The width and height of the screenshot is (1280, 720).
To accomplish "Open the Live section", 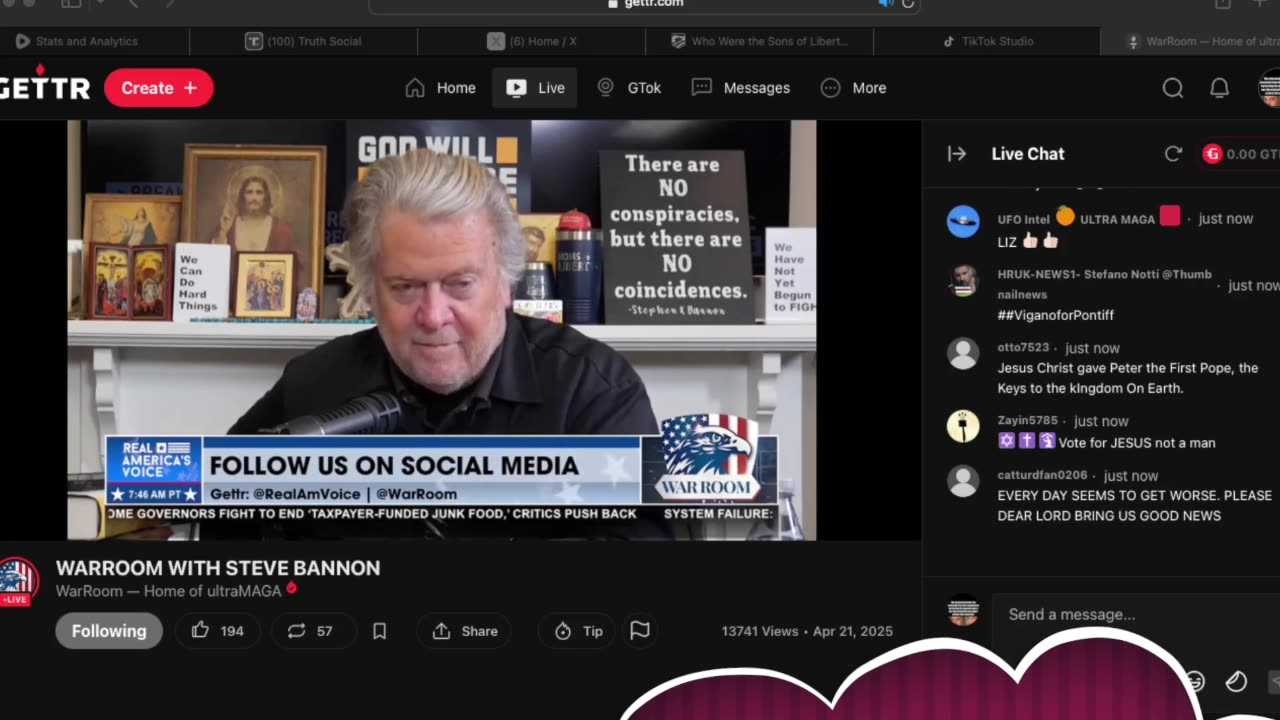I will click(x=535, y=88).
